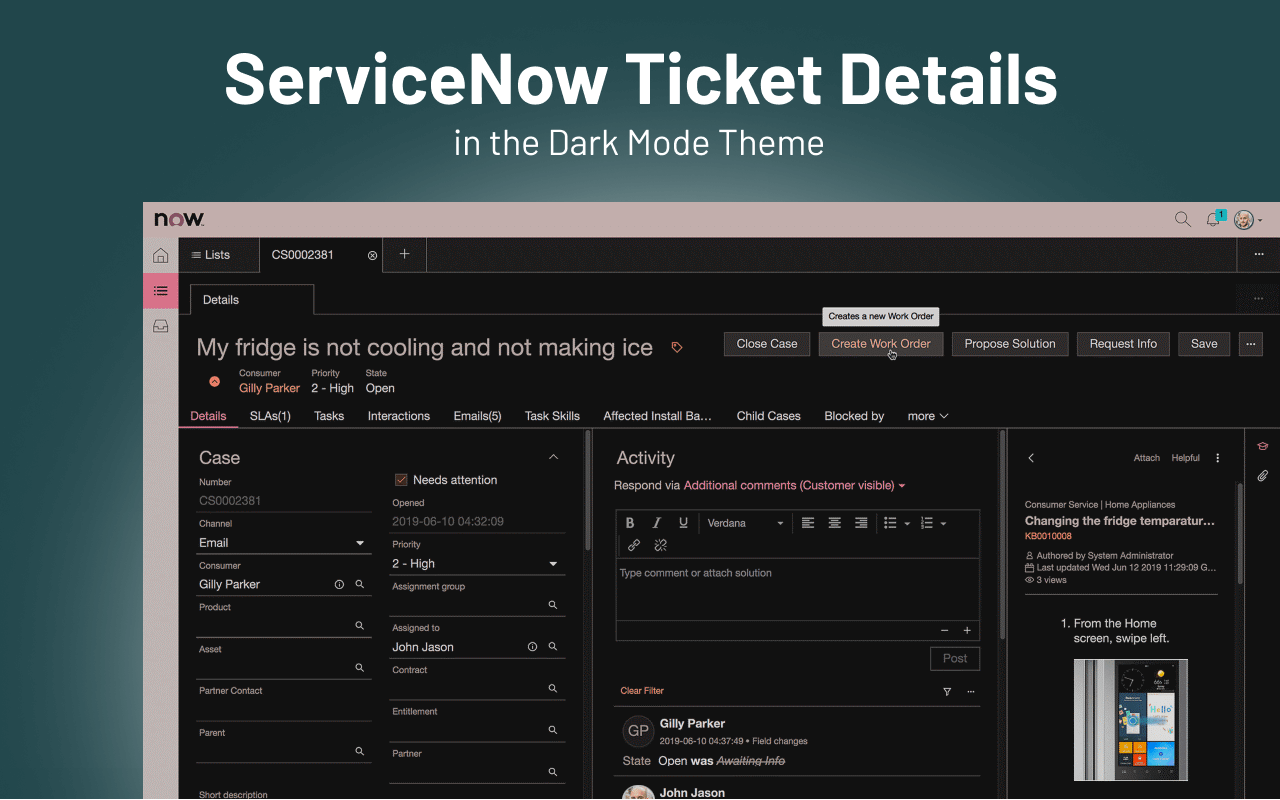1280x800 pixels.
Task: Open bulleted list style dropdown arrow
Action: tap(907, 524)
